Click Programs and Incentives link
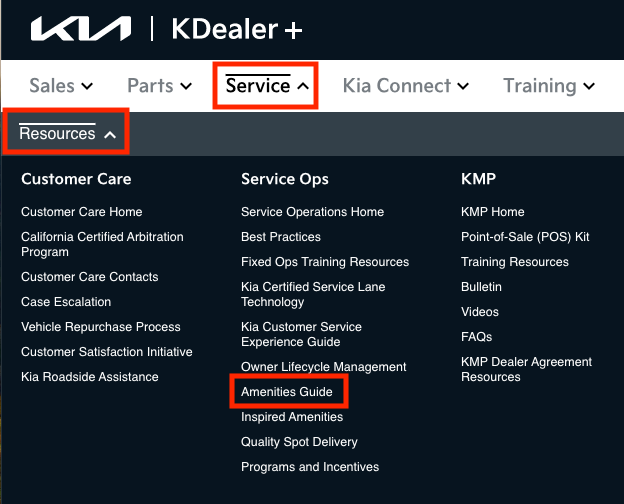 310,467
